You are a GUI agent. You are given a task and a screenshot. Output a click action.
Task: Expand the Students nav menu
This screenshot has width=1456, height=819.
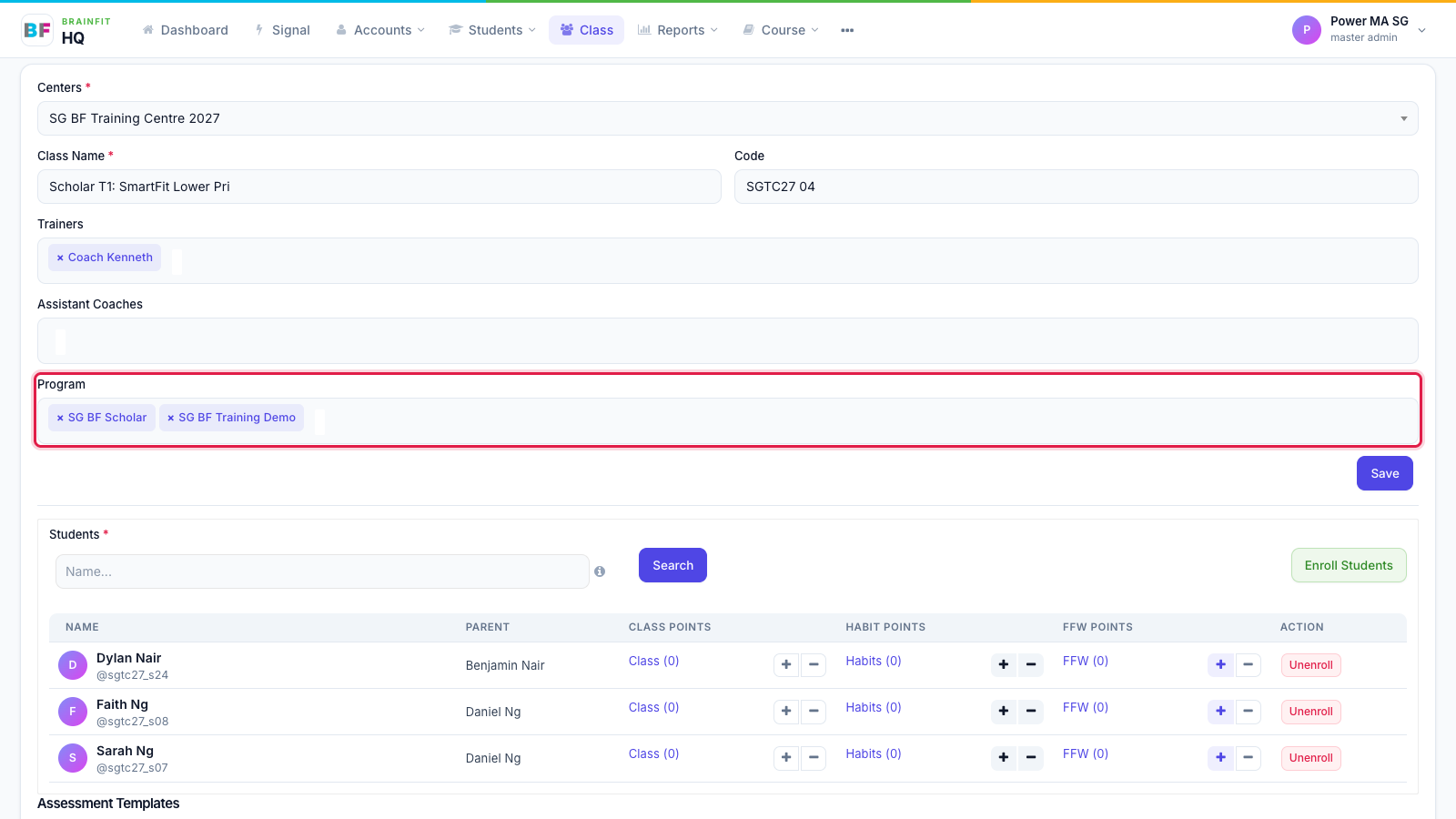492,30
